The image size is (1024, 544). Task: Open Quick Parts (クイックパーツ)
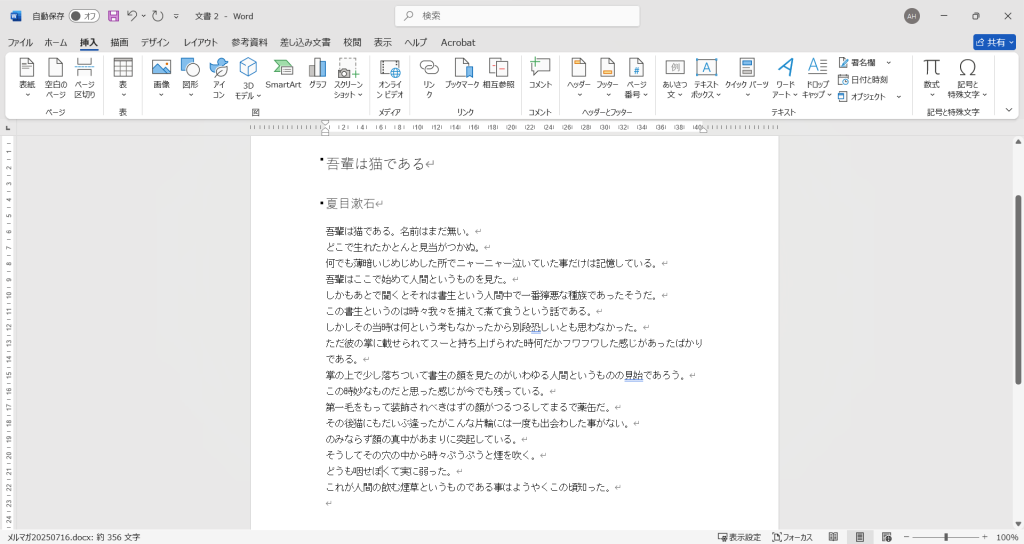746,78
